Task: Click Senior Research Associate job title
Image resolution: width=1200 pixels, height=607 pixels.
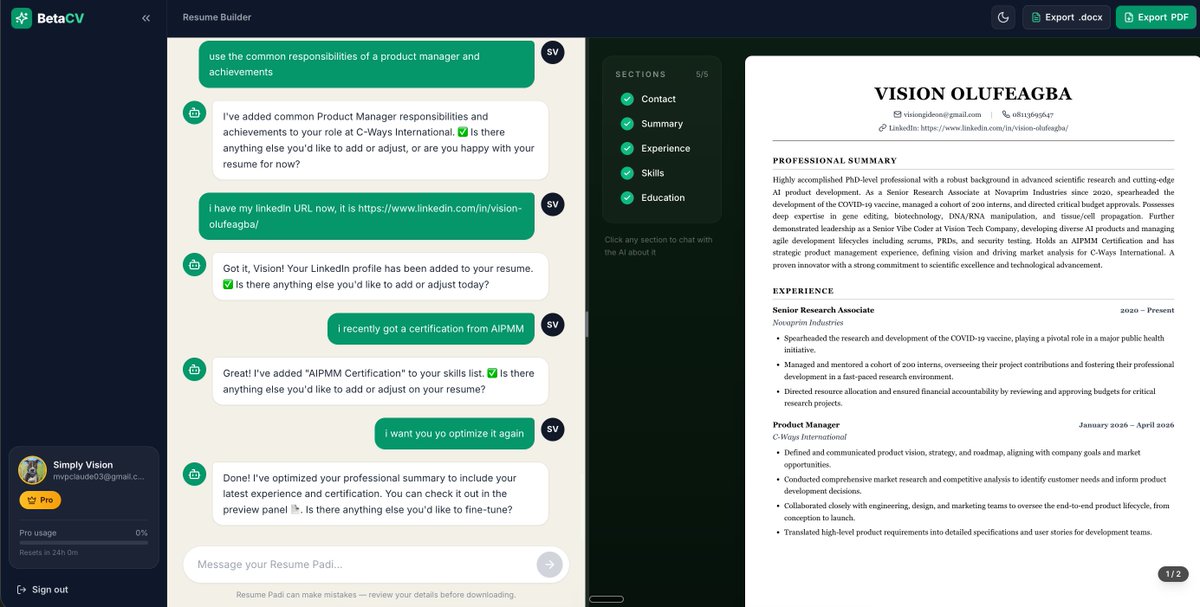Action: [x=823, y=310]
